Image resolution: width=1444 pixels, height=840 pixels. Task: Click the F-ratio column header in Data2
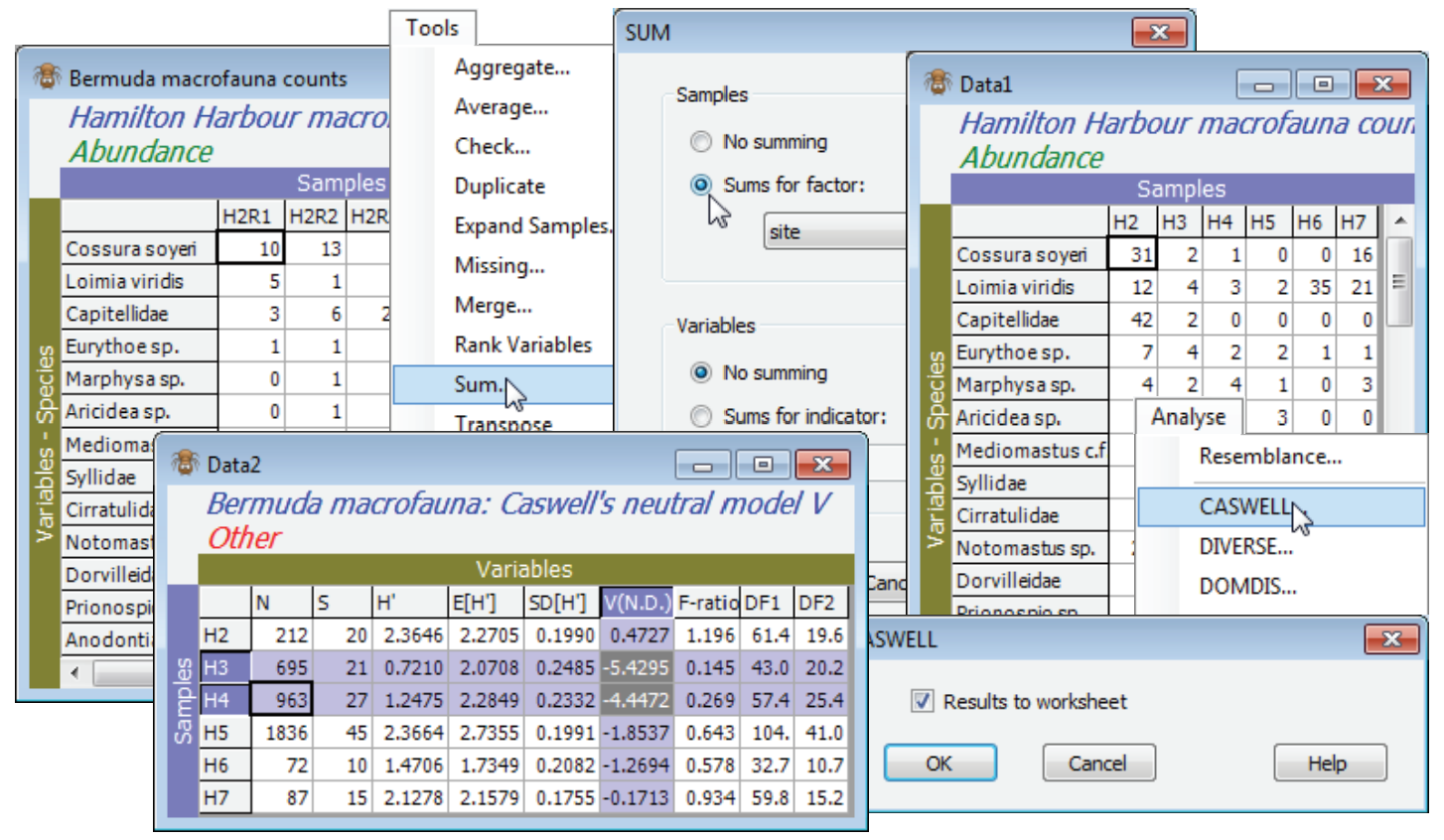pyautogui.click(x=707, y=602)
